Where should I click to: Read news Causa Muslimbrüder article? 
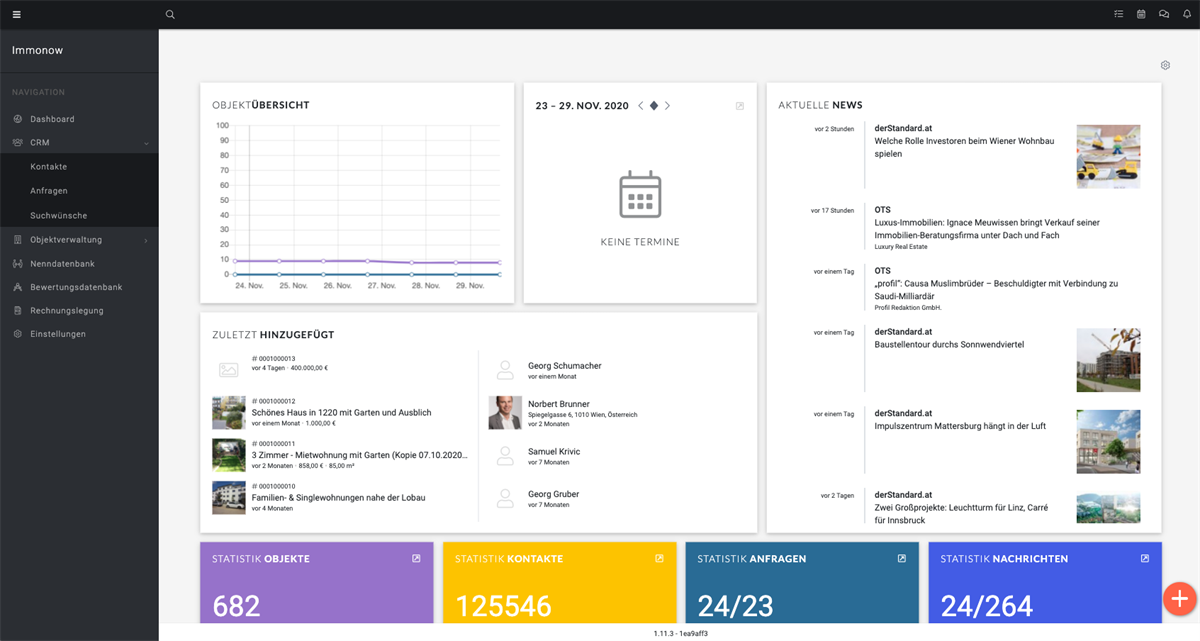[x=996, y=289]
